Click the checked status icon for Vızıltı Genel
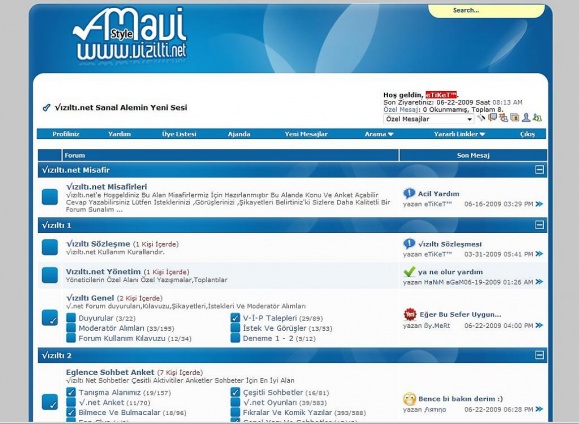 pyautogui.click(x=50, y=318)
